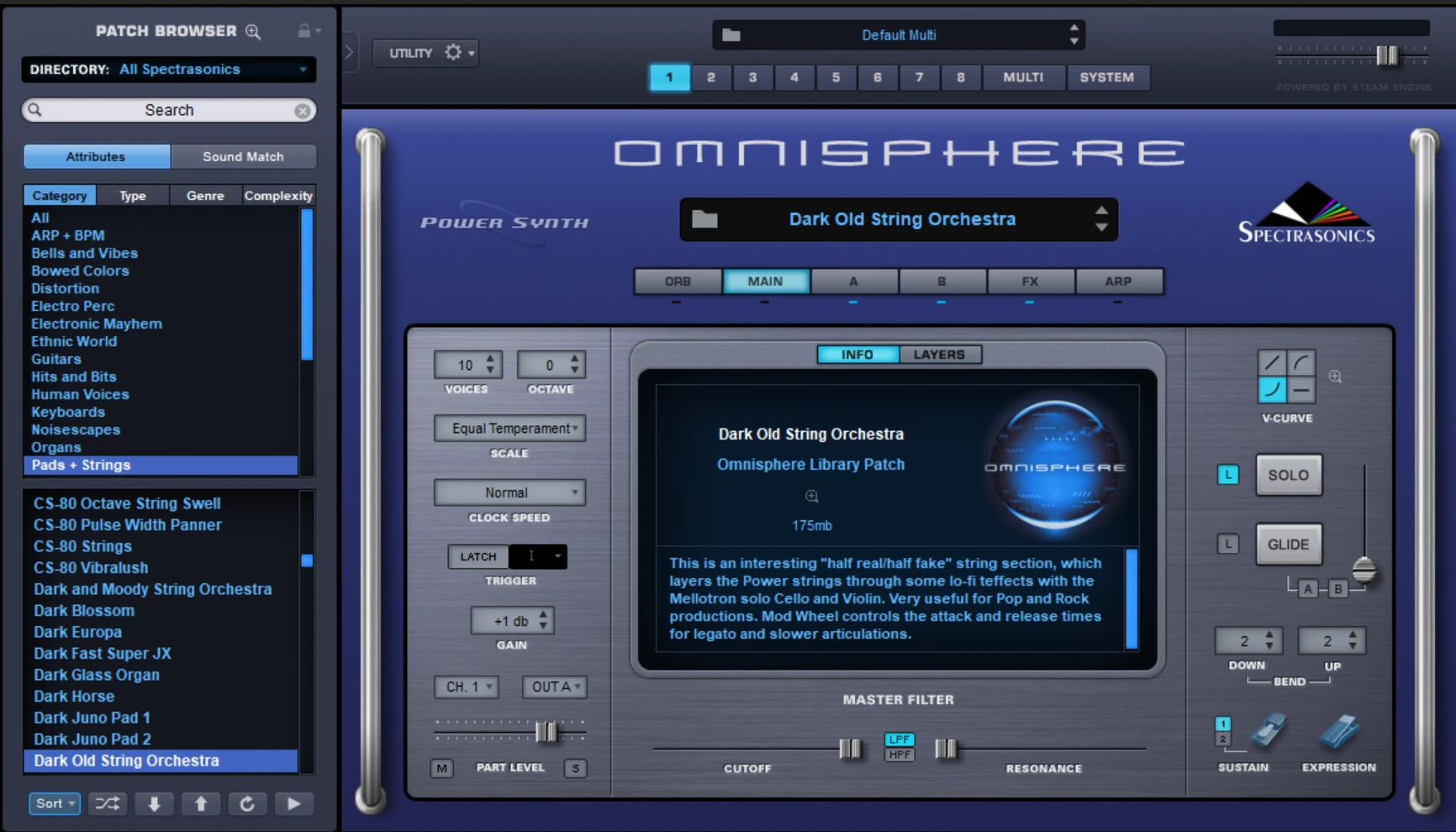The width and height of the screenshot is (1456, 832).
Task: Zoom the V-Curve editor magnifier
Action: pyautogui.click(x=1335, y=377)
